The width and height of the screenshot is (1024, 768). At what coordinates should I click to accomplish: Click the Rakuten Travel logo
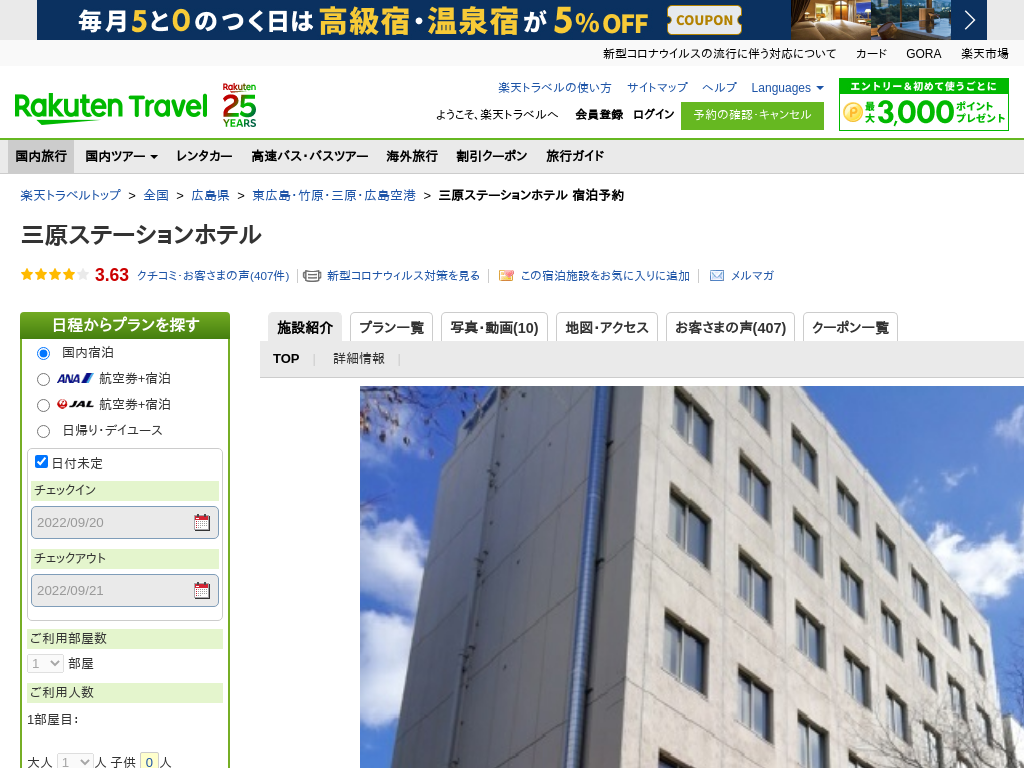(x=110, y=107)
